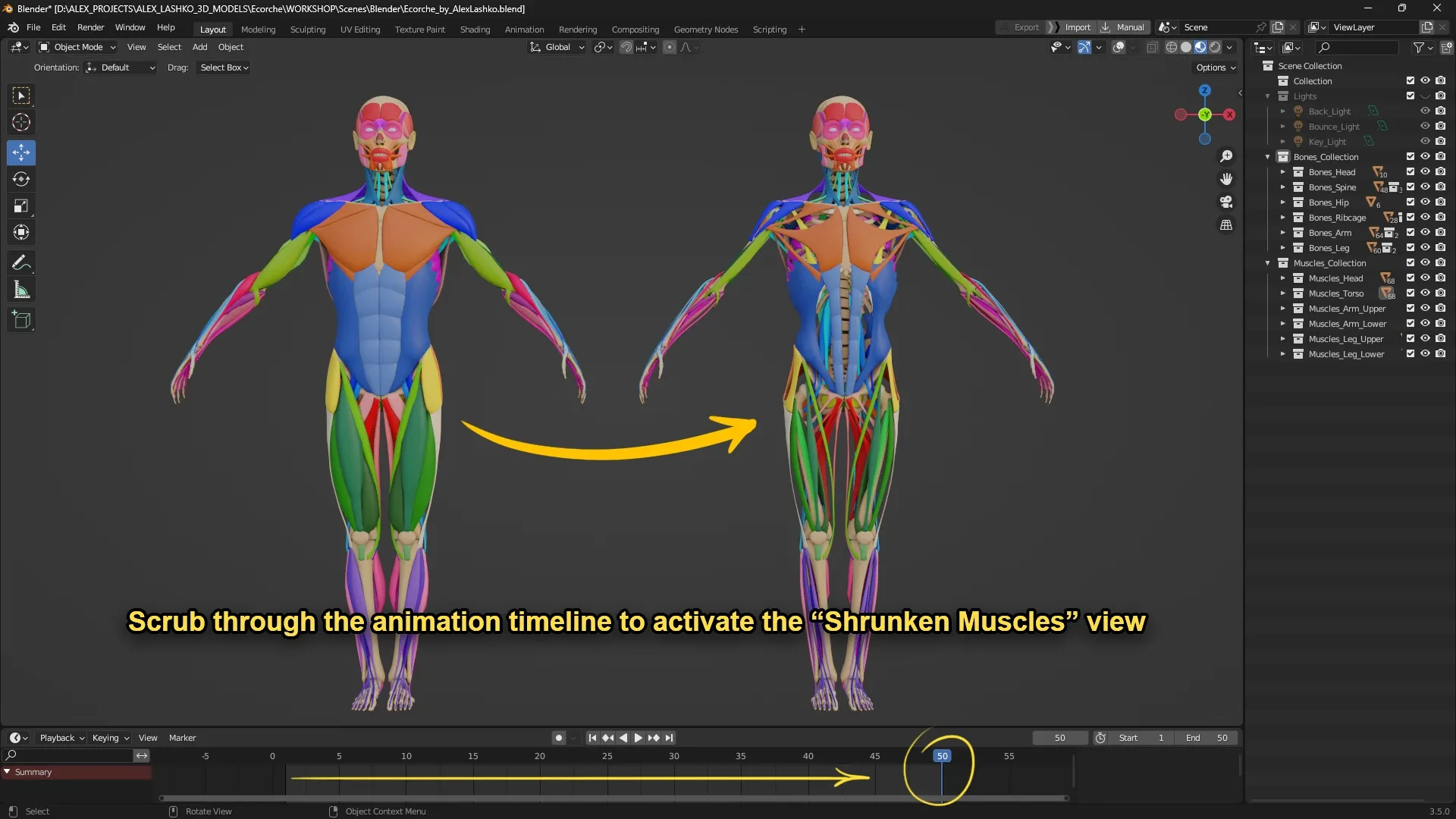Click the Add Cube tool
Screen dimensions: 1456x819
pos(21,320)
